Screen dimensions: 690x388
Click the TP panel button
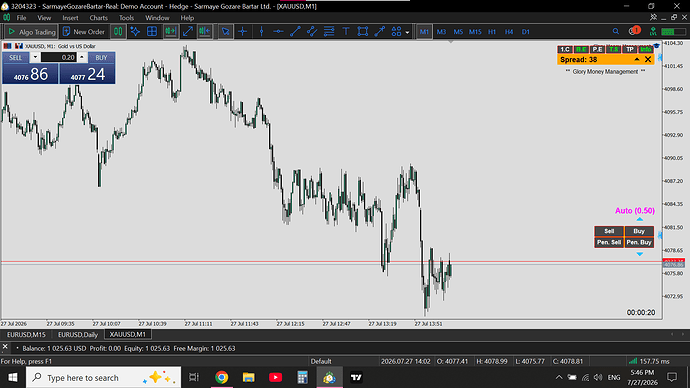click(630, 49)
